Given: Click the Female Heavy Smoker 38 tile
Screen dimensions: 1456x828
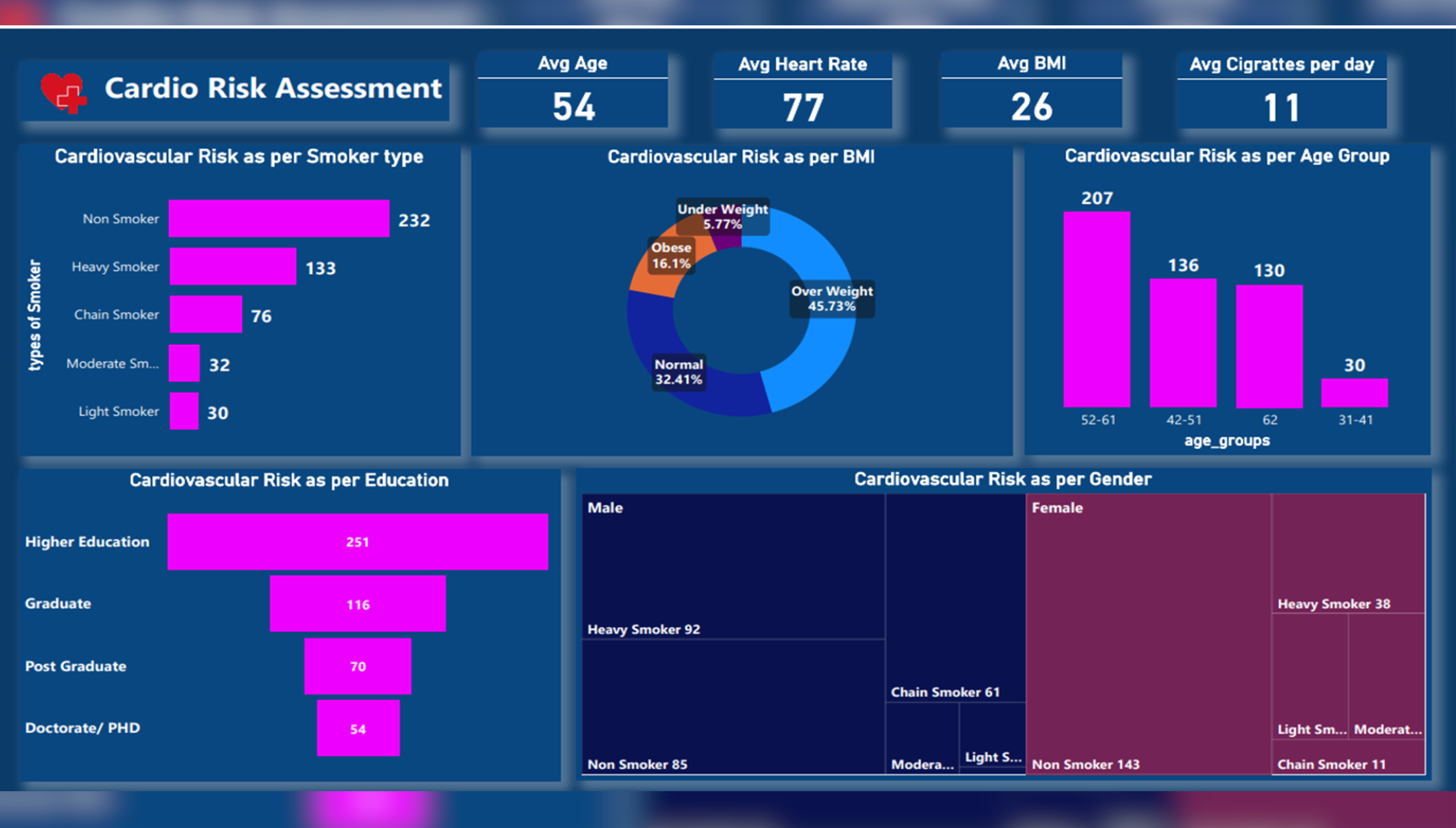Looking at the screenshot, I should point(1348,554).
